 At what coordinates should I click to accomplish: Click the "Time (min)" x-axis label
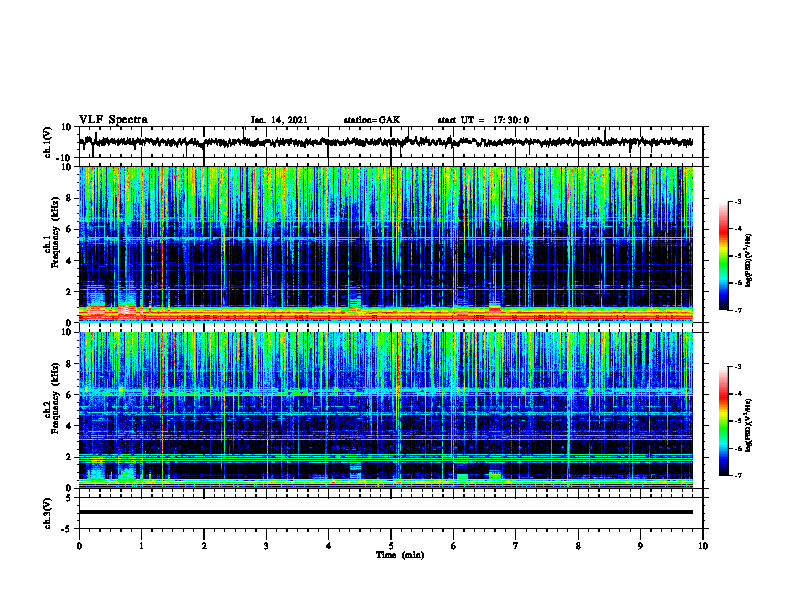point(400,555)
